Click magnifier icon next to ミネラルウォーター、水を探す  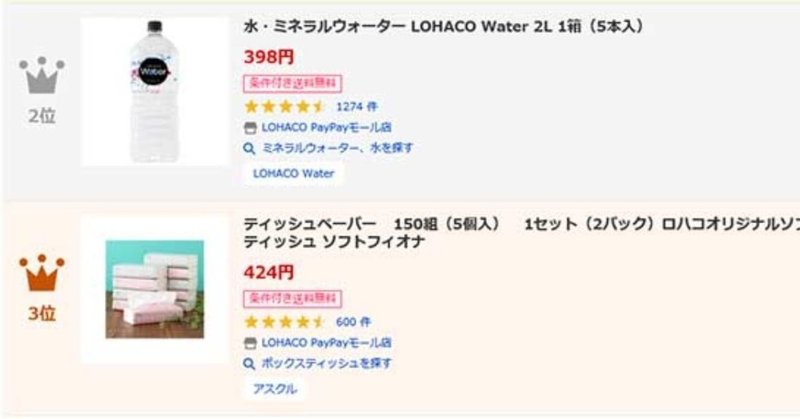tap(250, 147)
